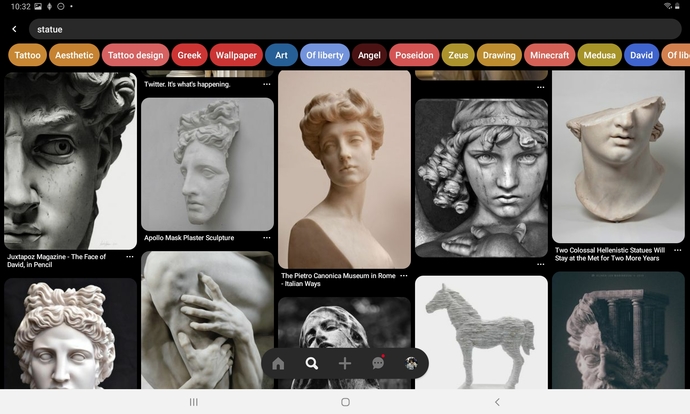This screenshot has height=414, width=690.
Task: Open the Face of David pencil drawing
Action: pyautogui.click(x=70, y=161)
